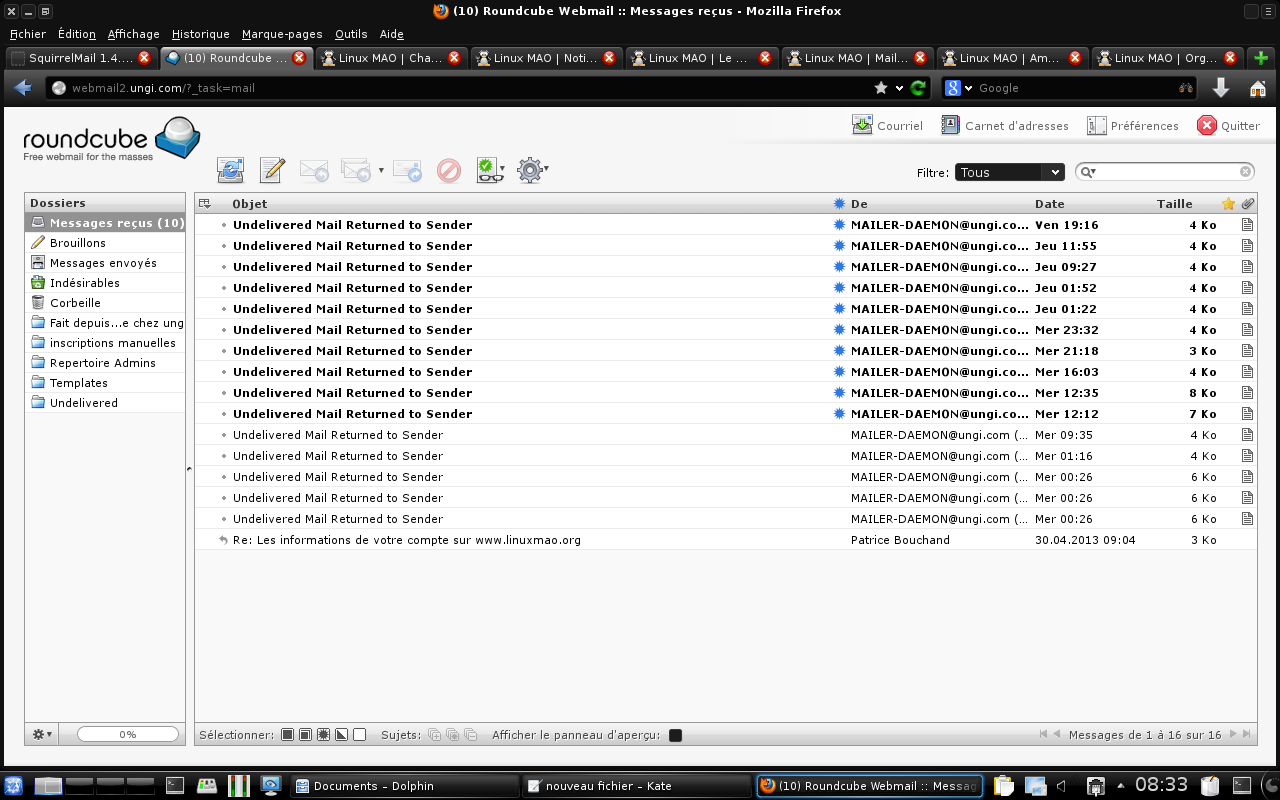The image size is (1280, 800).
Task: Click the Reply to sender envelope icon
Action: [314, 170]
